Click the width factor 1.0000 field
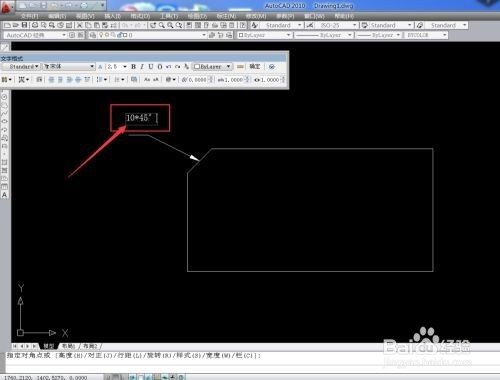The image size is (500, 380). pos(270,80)
